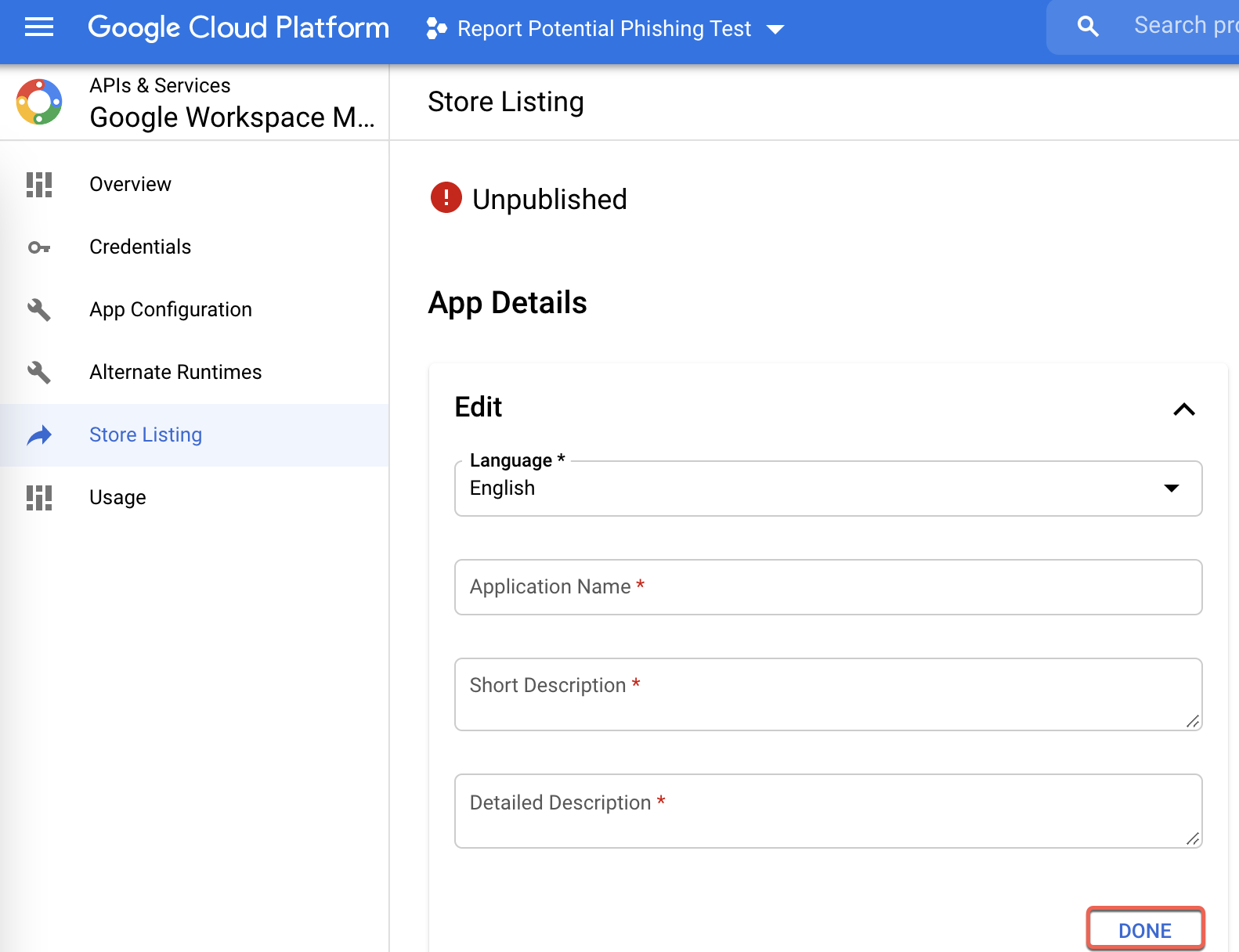
Task: Open the Language dropdown
Action: [x=828, y=488]
